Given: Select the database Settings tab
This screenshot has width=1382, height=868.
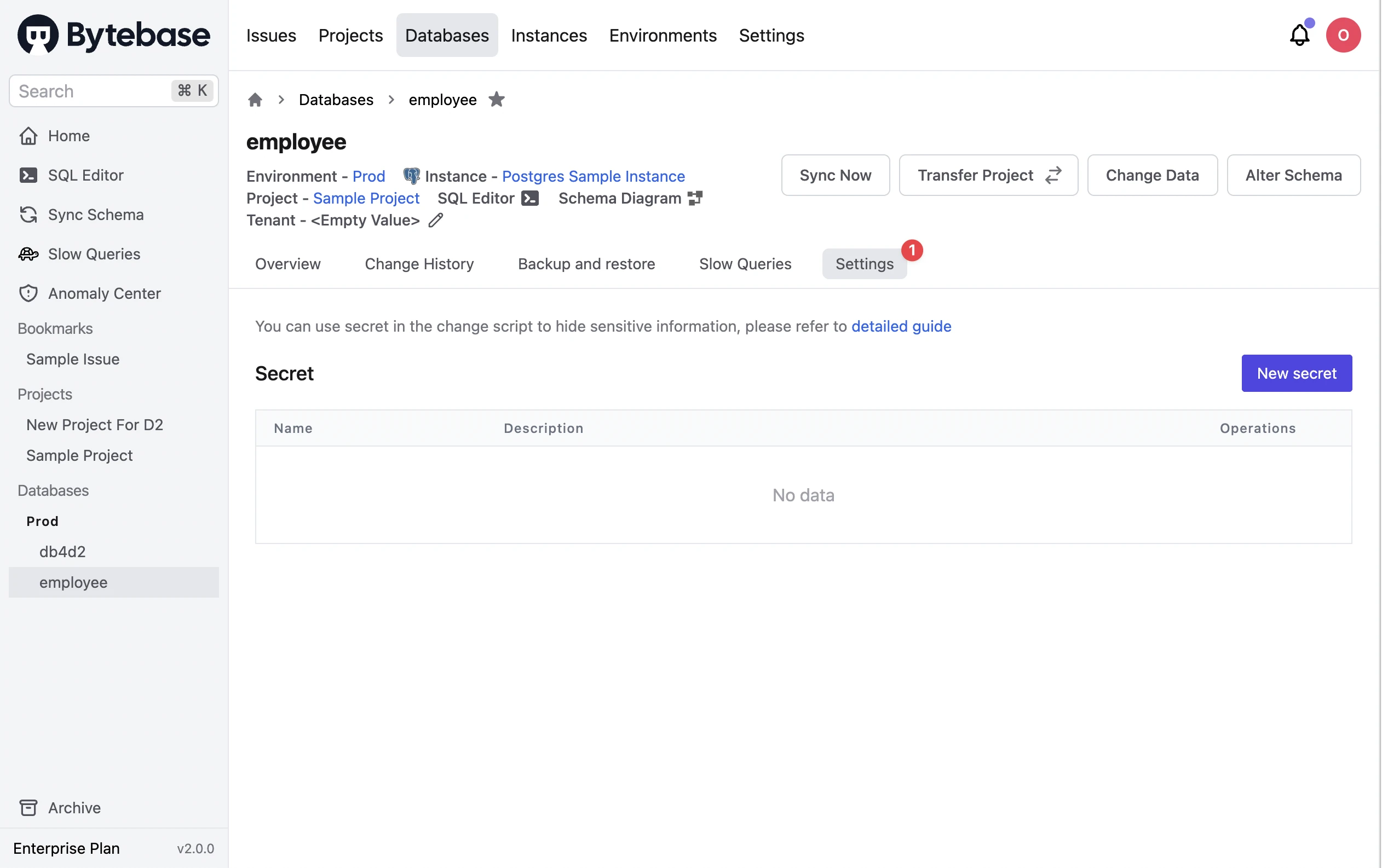Looking at the screenshot, I should pyautogui.click(x=865, y=263).
